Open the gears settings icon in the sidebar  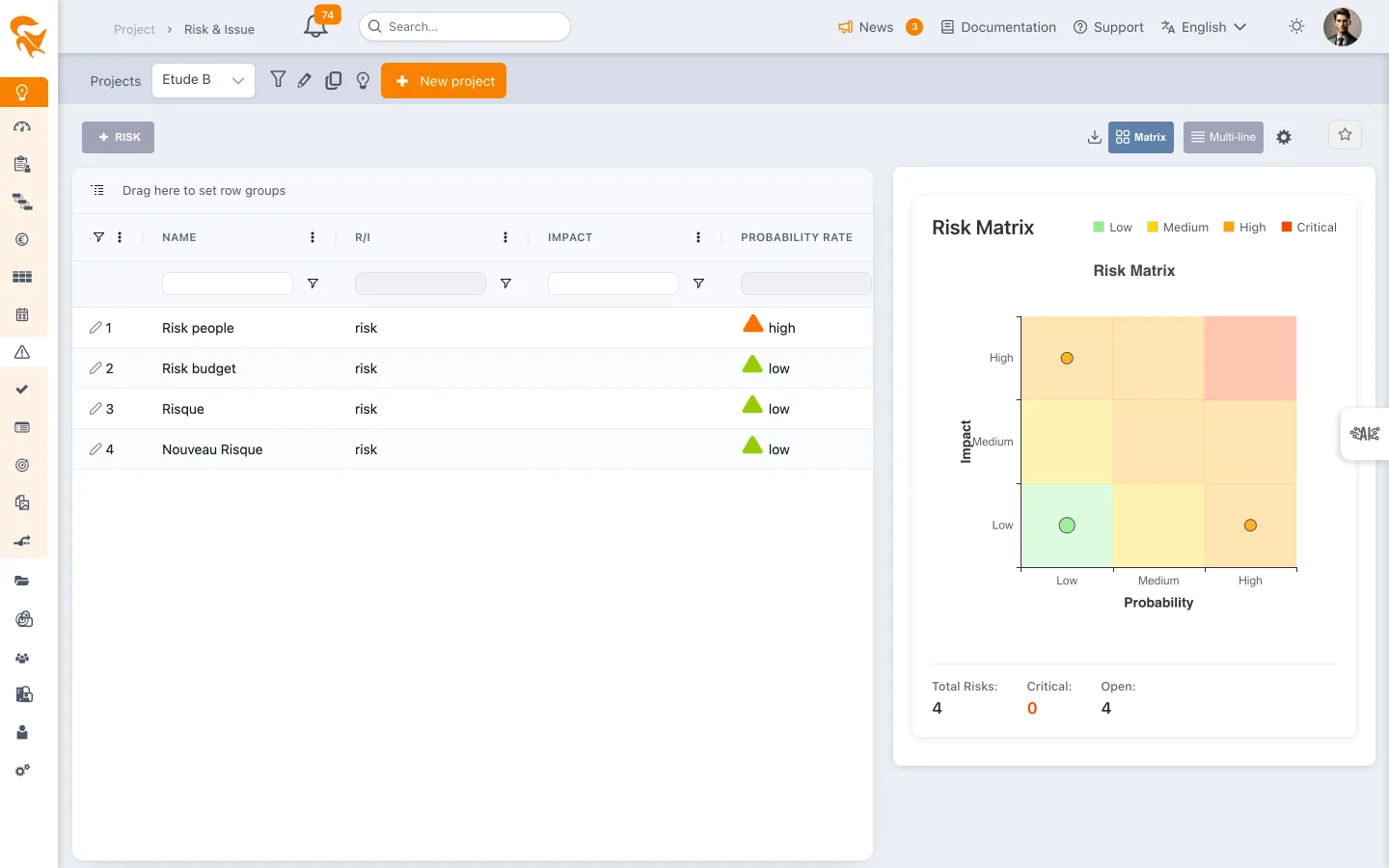click(22, 771)
